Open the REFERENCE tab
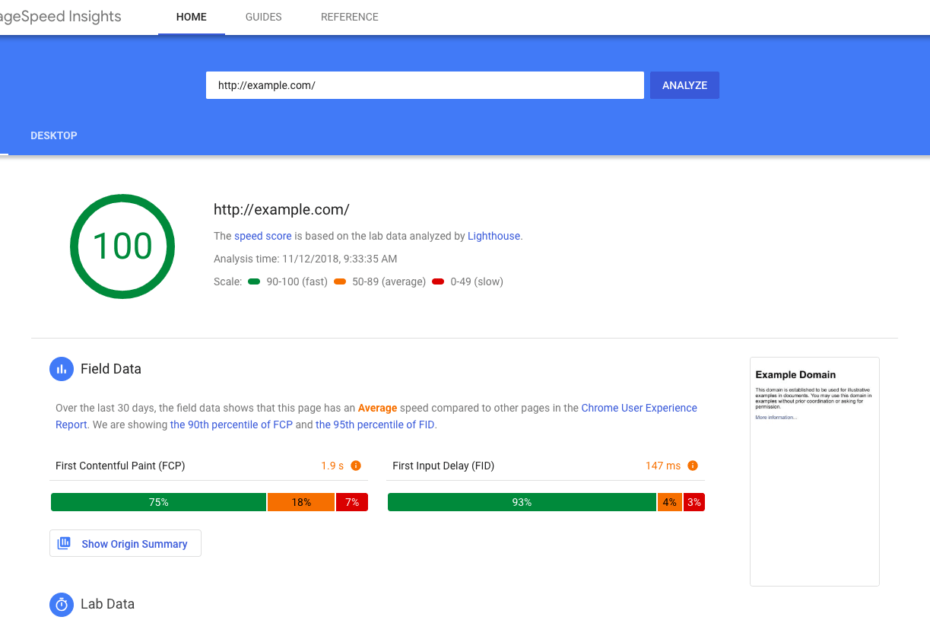Image resolution: width=930 pixels, height=620 pixels. (x=349, y=16)
